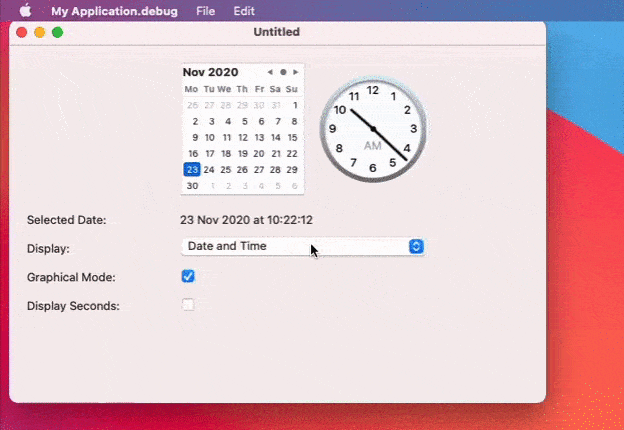
Task: Pick November 12 in the calendar
Action: (243, 138)
